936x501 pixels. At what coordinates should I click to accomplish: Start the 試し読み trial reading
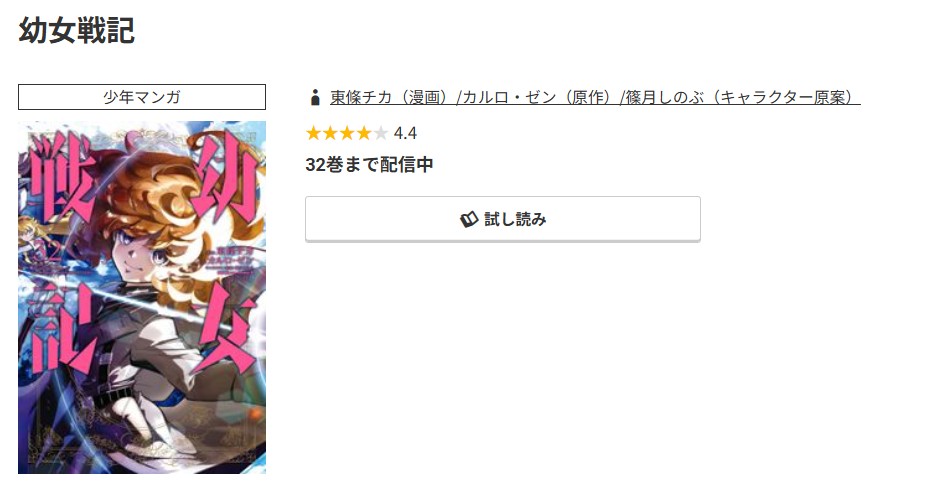(503, 219)
